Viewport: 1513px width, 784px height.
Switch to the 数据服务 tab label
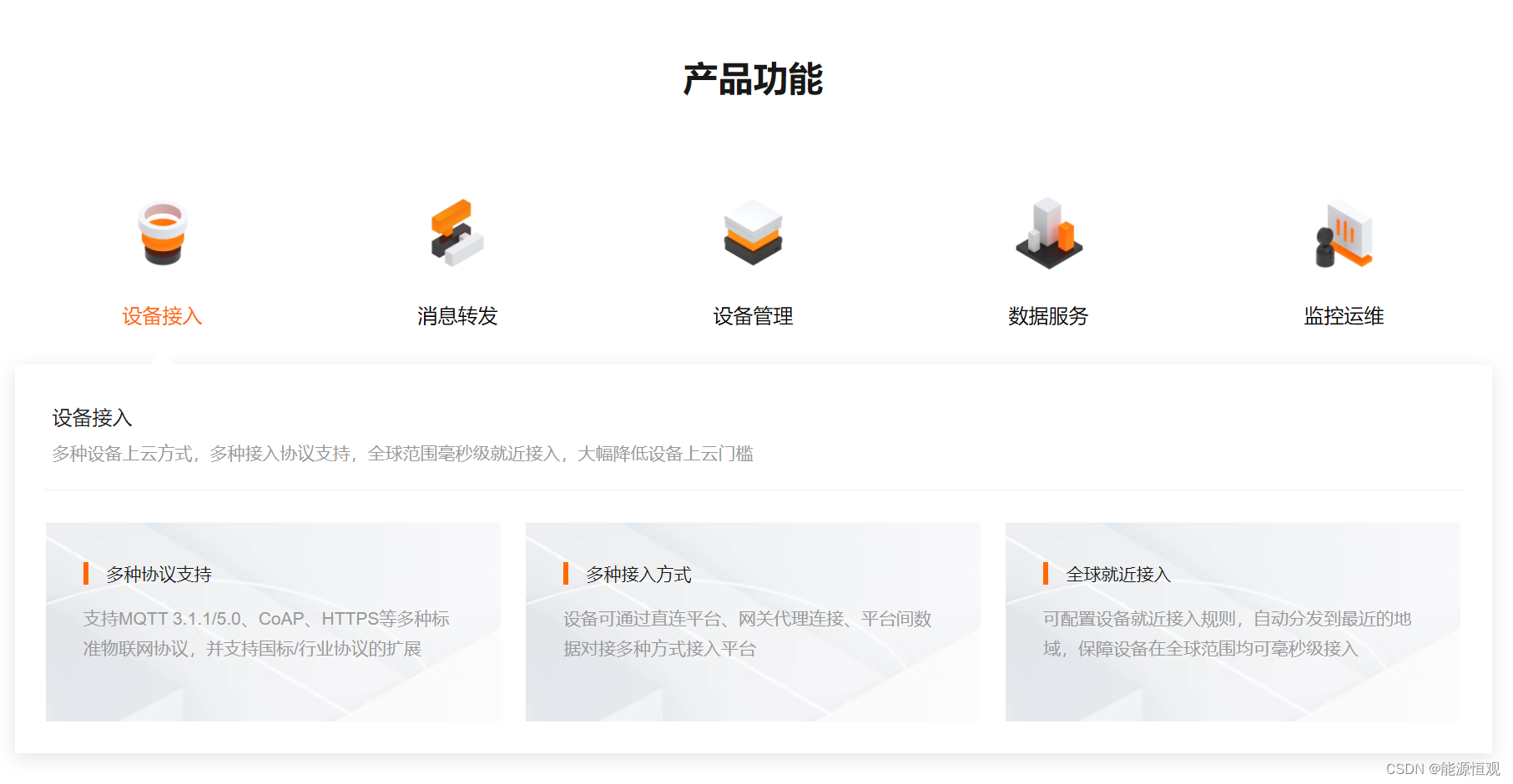[1048, 316]
